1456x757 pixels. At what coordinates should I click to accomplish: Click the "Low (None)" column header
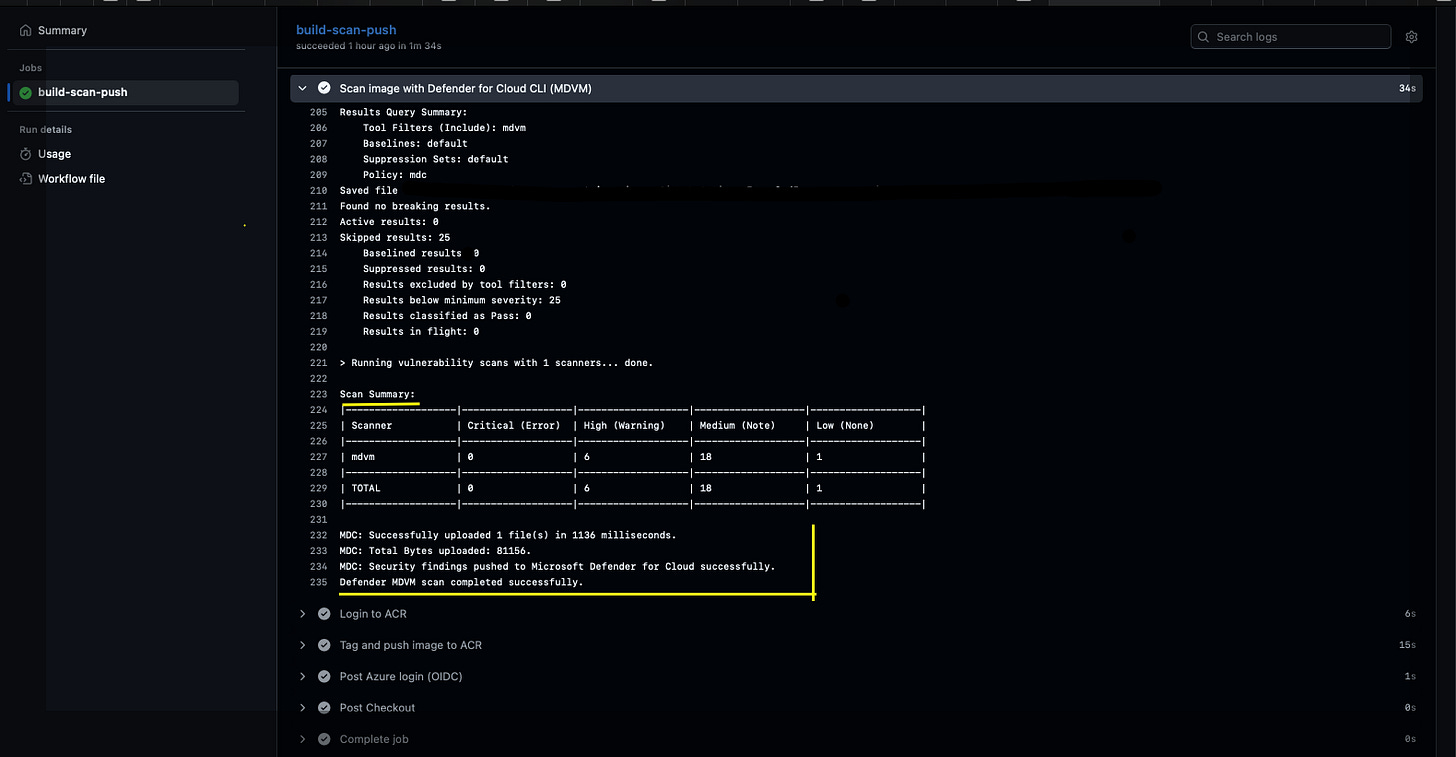[846, 426]
